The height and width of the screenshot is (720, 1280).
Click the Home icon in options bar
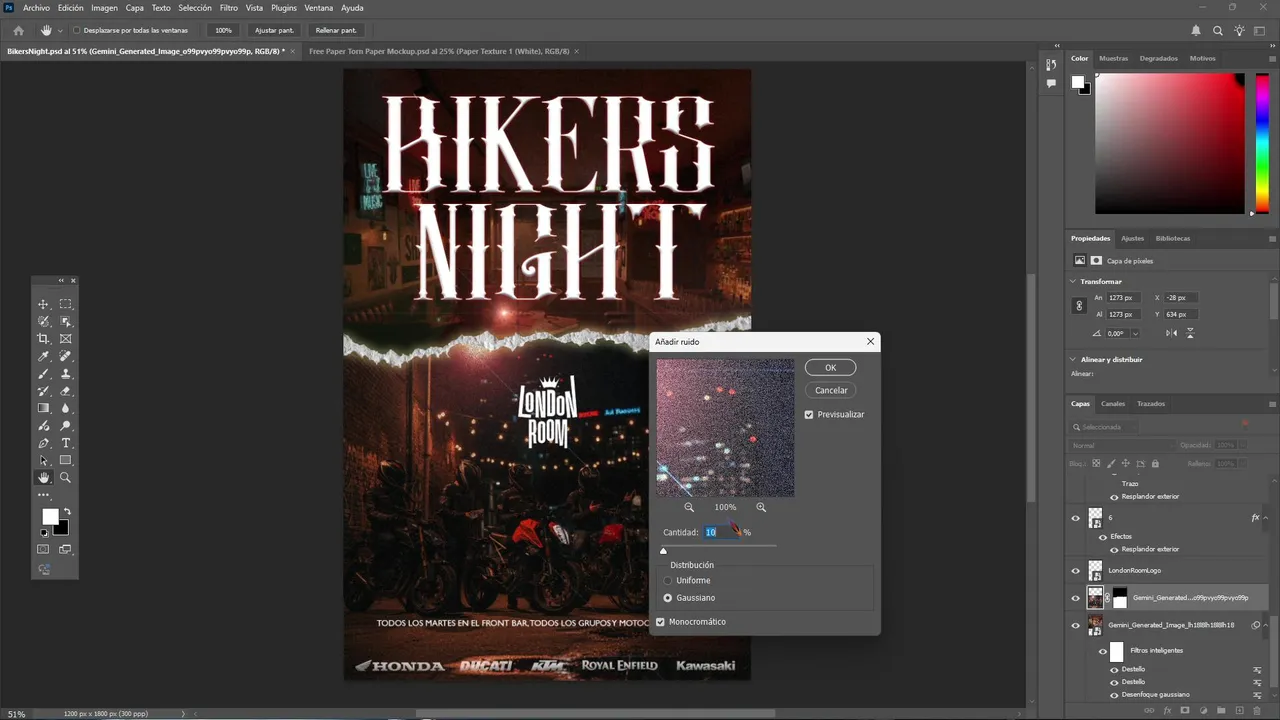pos(18,30)
